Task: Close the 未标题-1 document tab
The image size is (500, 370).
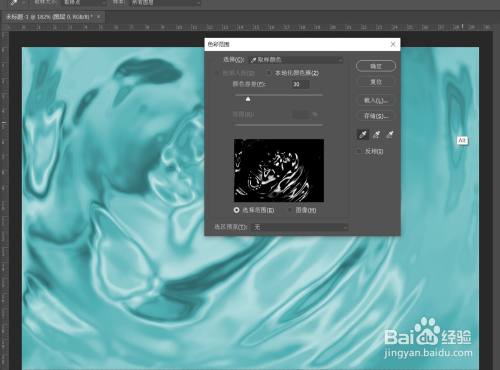Action: (99, 17)
